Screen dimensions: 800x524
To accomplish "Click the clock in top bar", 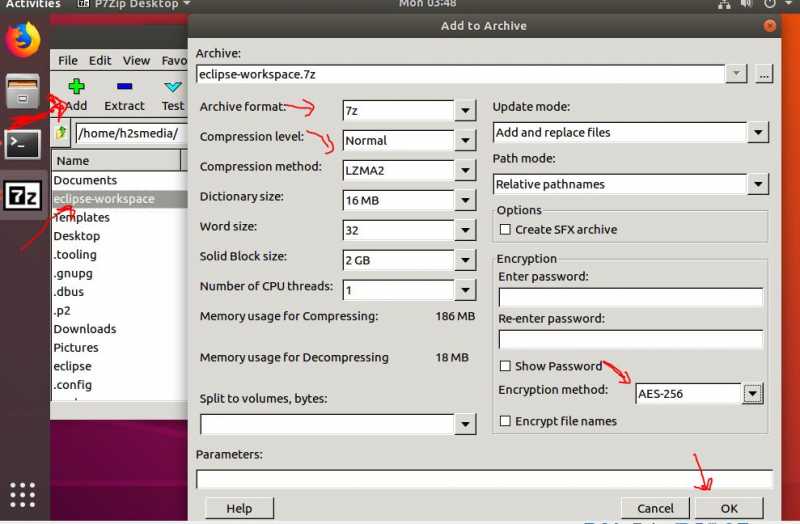I will (x=428, y=4).
